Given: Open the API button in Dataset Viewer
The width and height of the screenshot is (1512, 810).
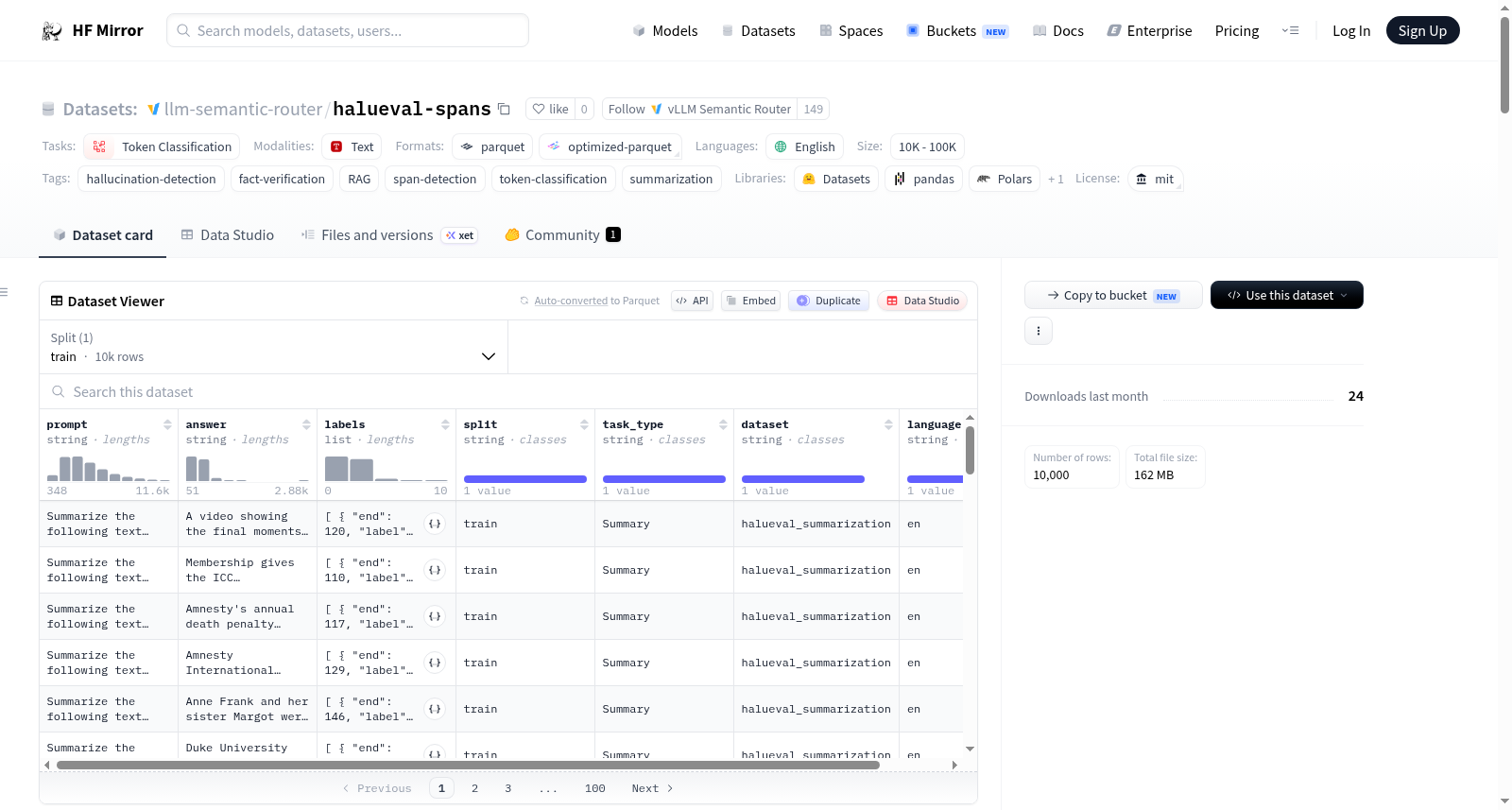Looking at the screenshot, I should click(692, 301).
